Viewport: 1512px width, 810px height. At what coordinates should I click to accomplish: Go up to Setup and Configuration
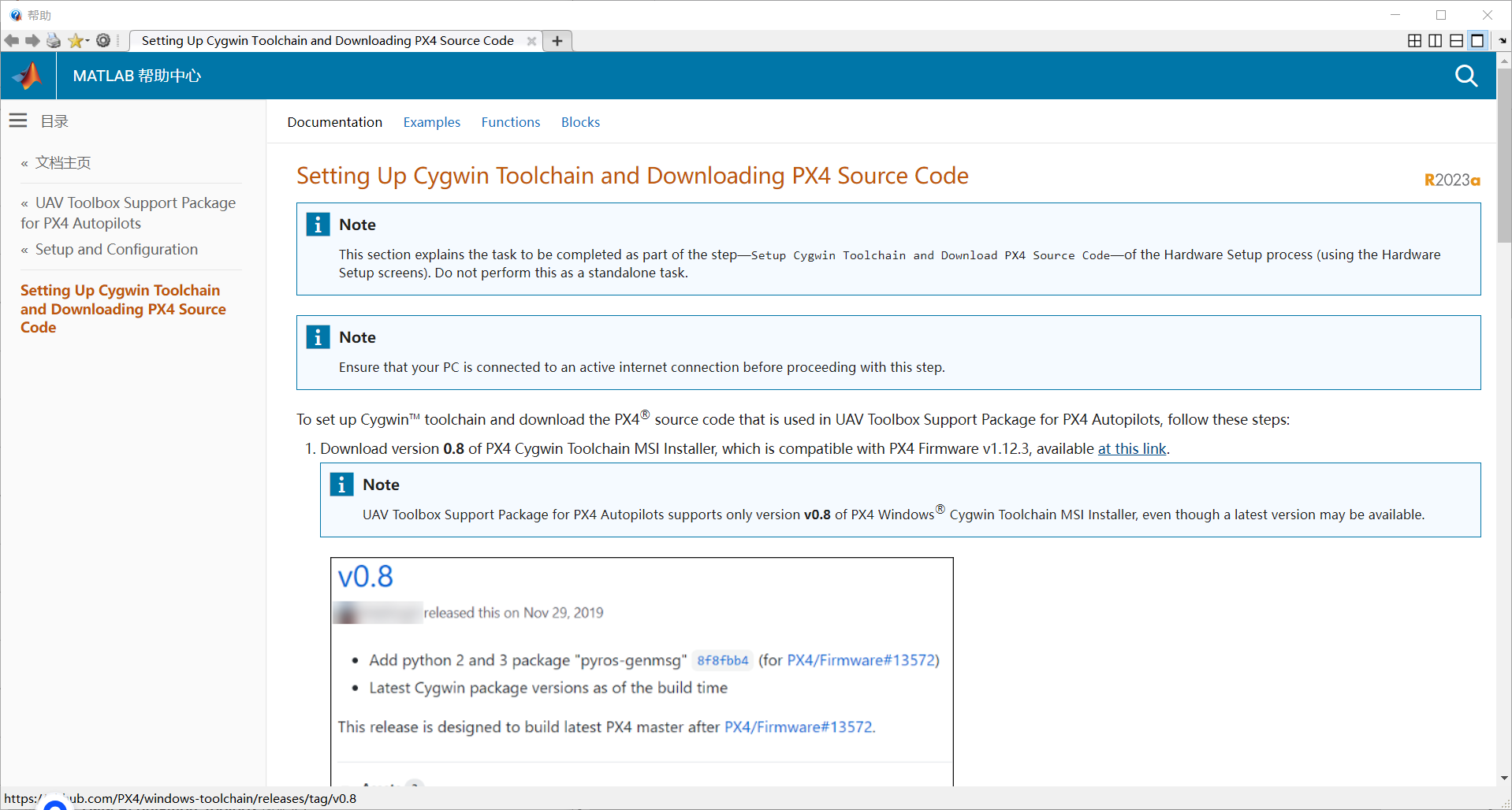[116, 249]
